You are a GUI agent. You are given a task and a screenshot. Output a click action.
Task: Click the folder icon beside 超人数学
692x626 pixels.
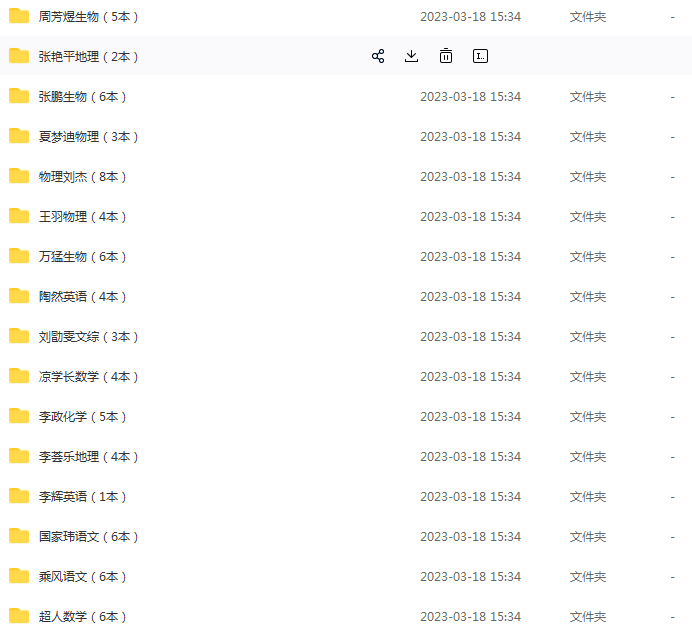point(19,615)
